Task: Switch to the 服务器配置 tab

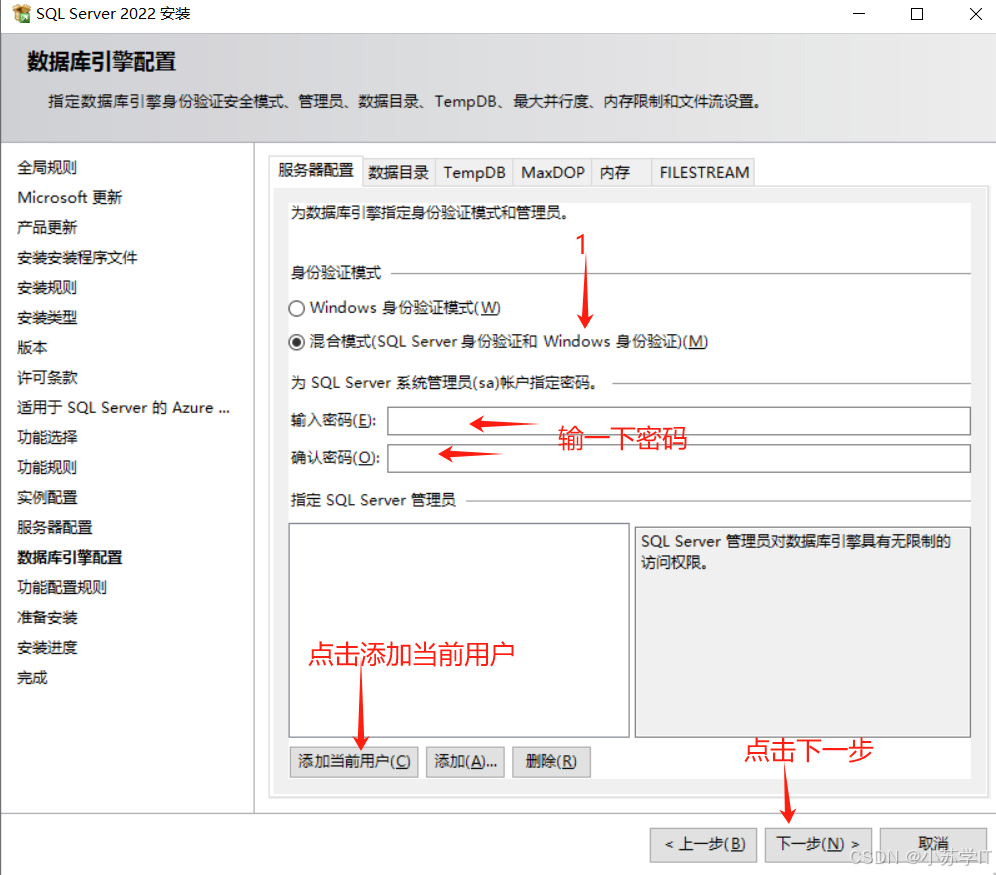Action: pyautogui.click(x=316, y=170)
